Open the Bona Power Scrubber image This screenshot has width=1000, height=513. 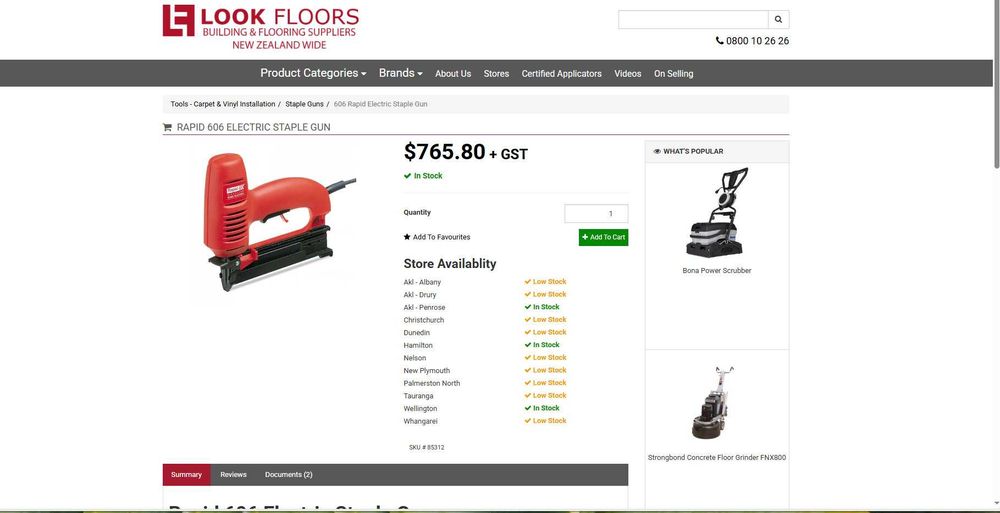coord(717,212)
